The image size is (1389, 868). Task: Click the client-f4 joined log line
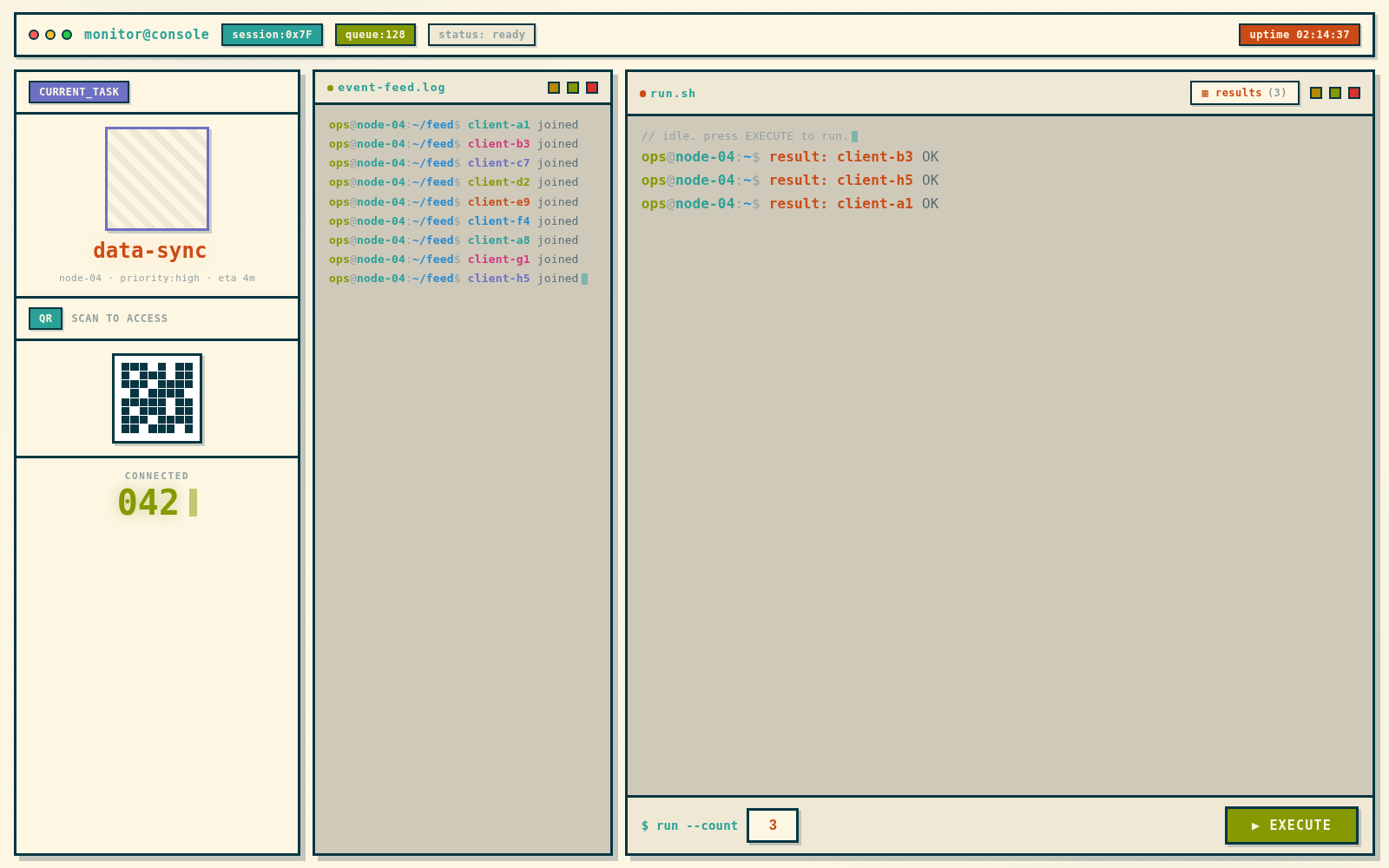click(453, 221)
